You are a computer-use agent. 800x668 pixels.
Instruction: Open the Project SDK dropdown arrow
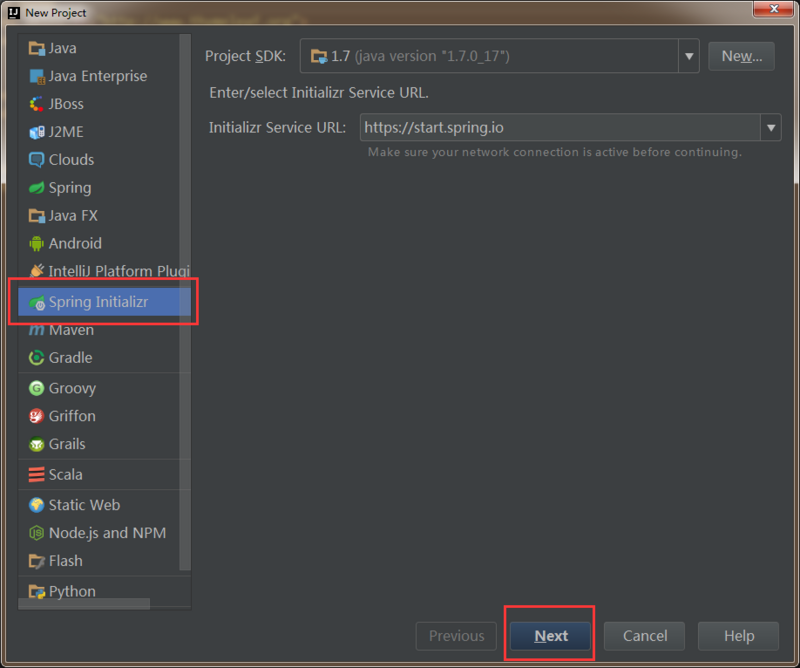click(689, 56)
